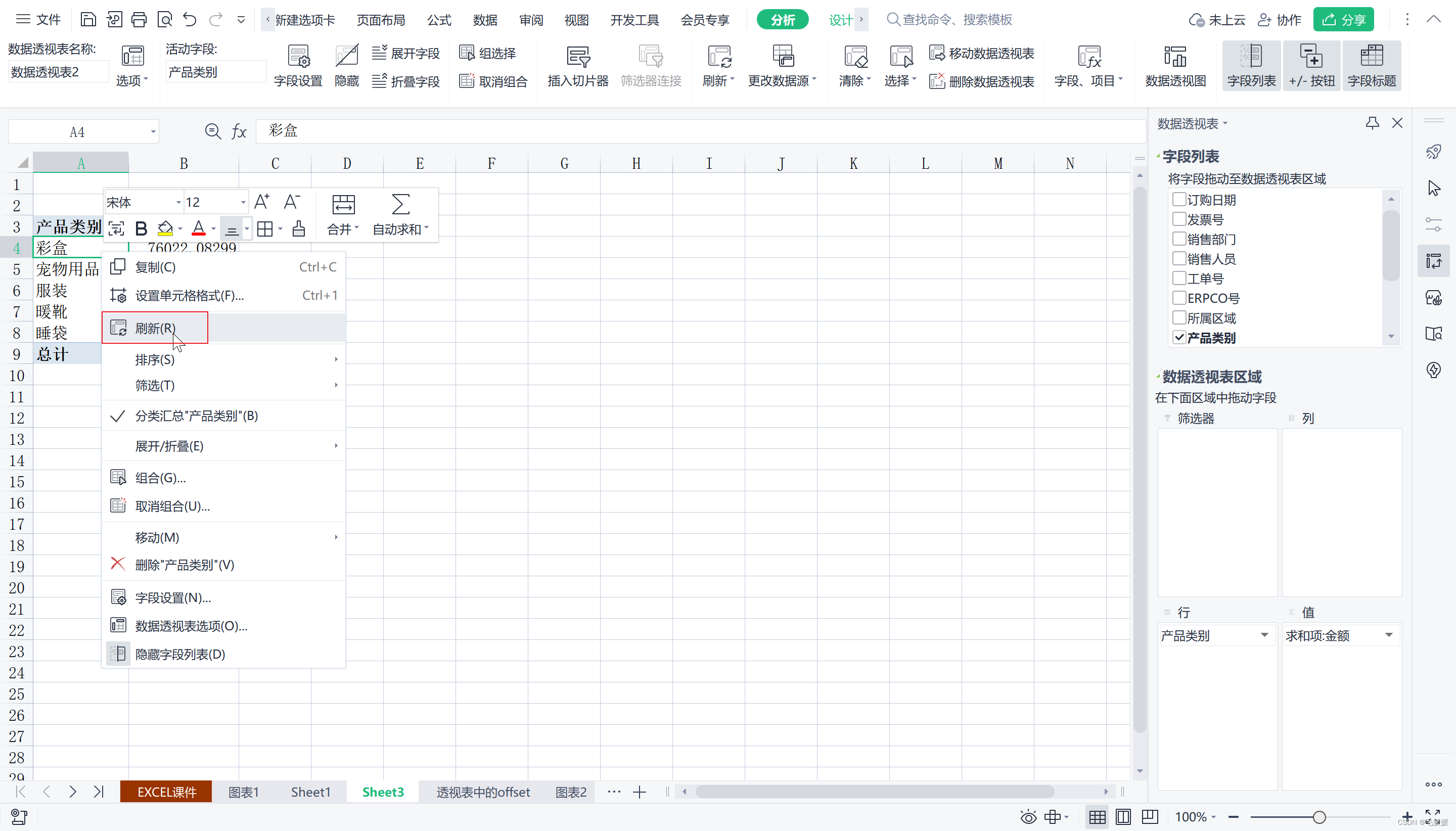Click the 协作 button

1280,20
